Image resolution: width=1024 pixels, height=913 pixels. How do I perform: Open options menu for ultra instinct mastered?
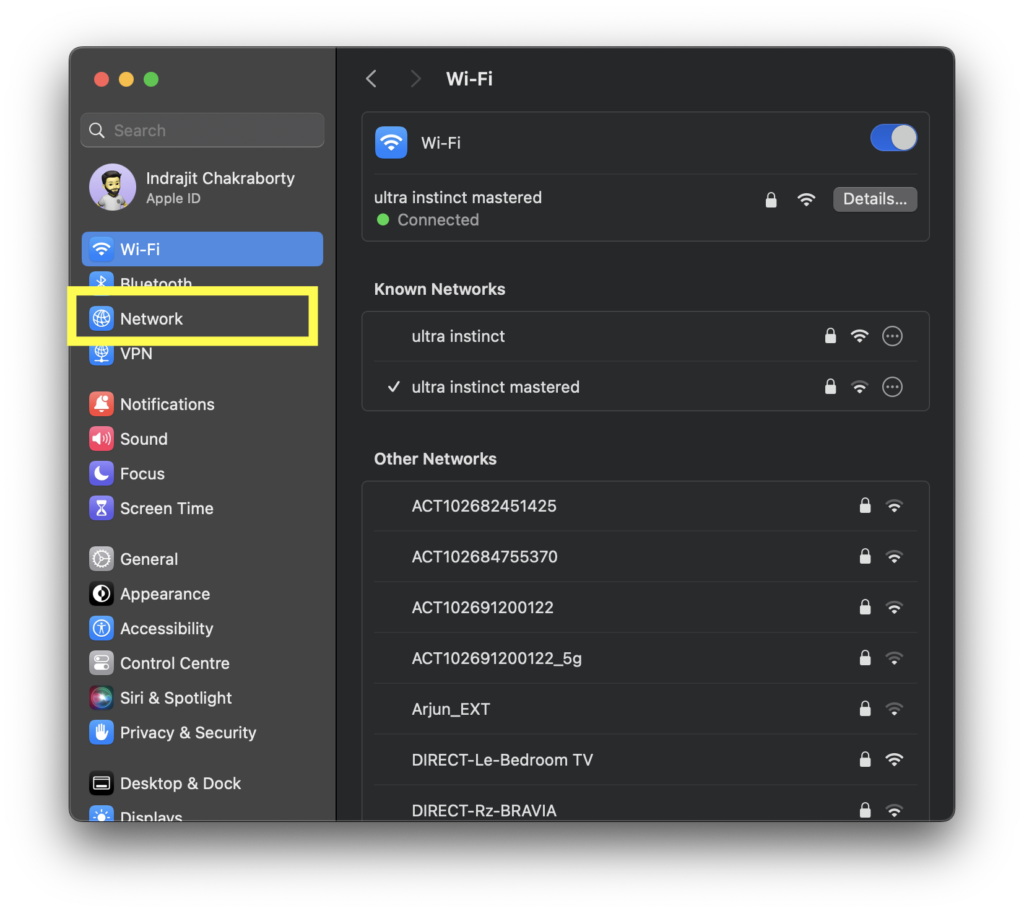[x=892, y=387]
